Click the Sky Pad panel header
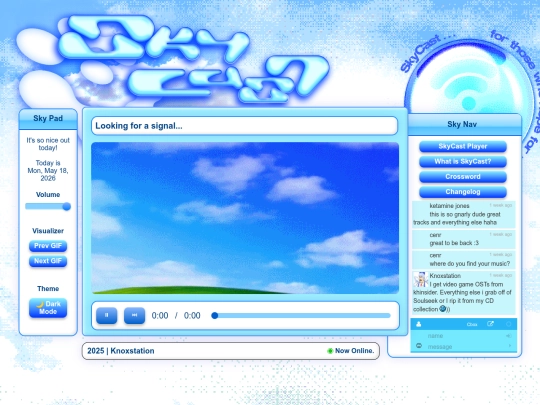This screenshot has height=405, width=540. [x=48, y=119]
